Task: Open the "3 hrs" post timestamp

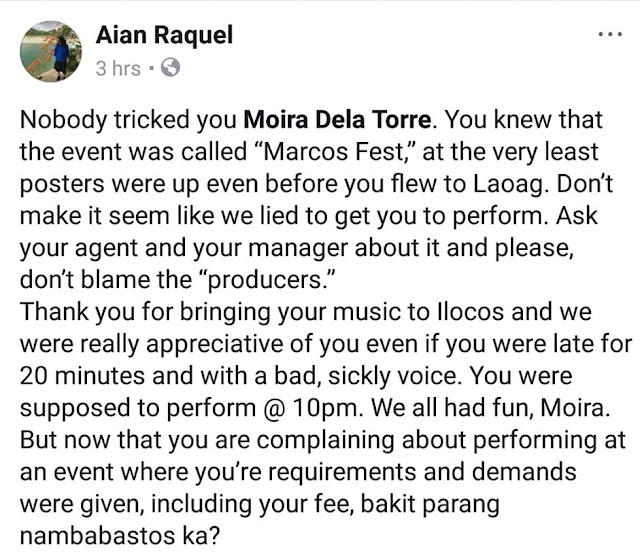Action: (x=118, y=69)
